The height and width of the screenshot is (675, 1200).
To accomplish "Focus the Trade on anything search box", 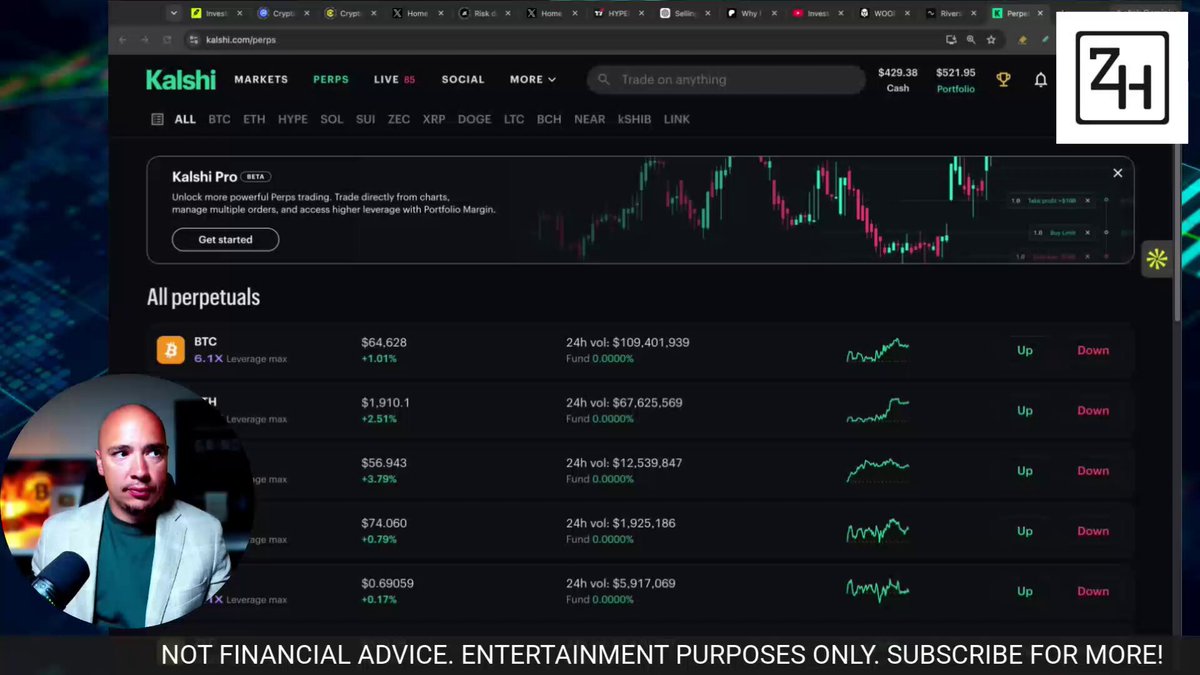I will 726,80.
